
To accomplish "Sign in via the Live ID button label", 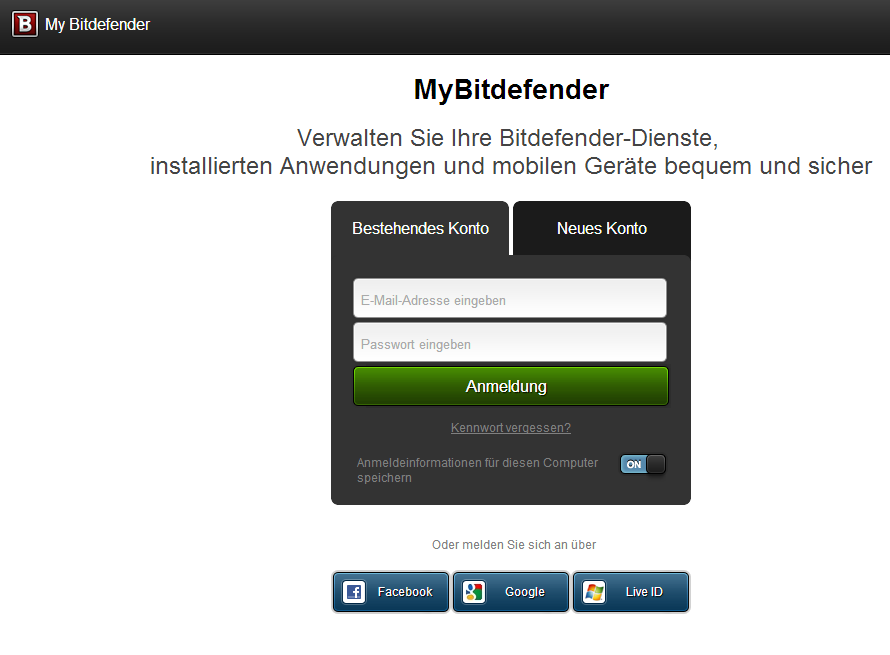I will pos(644,592).
